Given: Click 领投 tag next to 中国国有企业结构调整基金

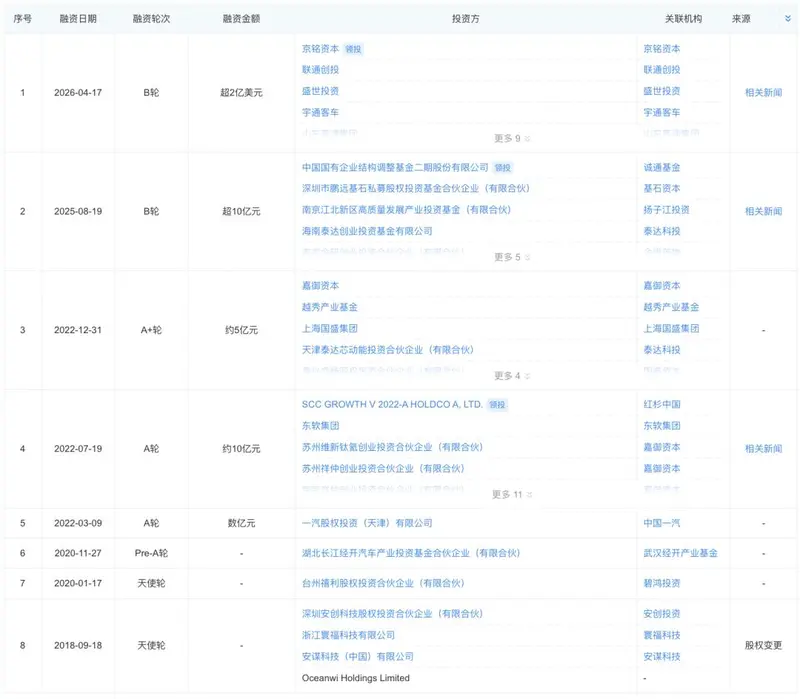Looking at the screenshot, I should pyautogui.click(x=503, y=168).
